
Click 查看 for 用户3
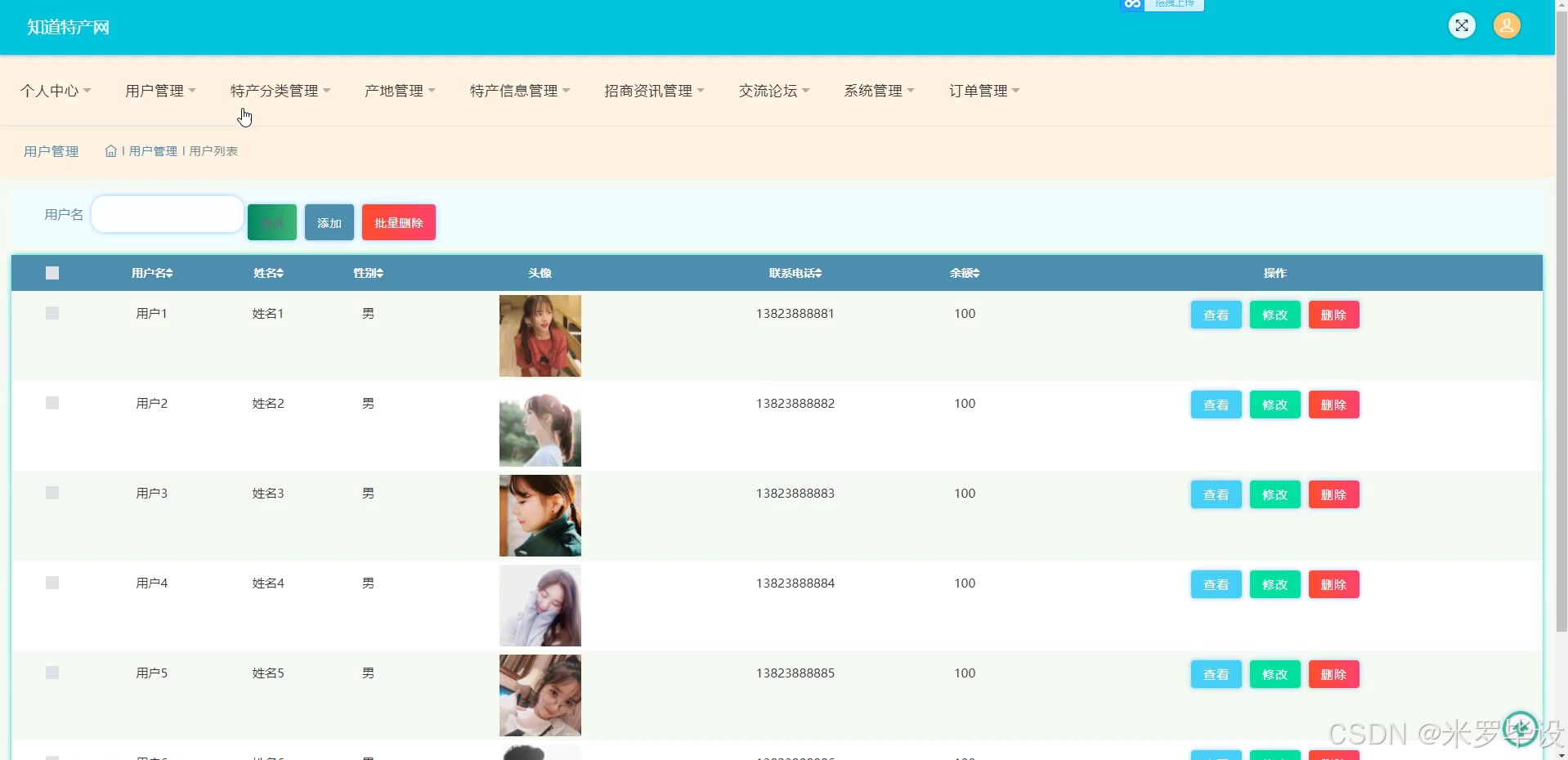(1216, 494)
